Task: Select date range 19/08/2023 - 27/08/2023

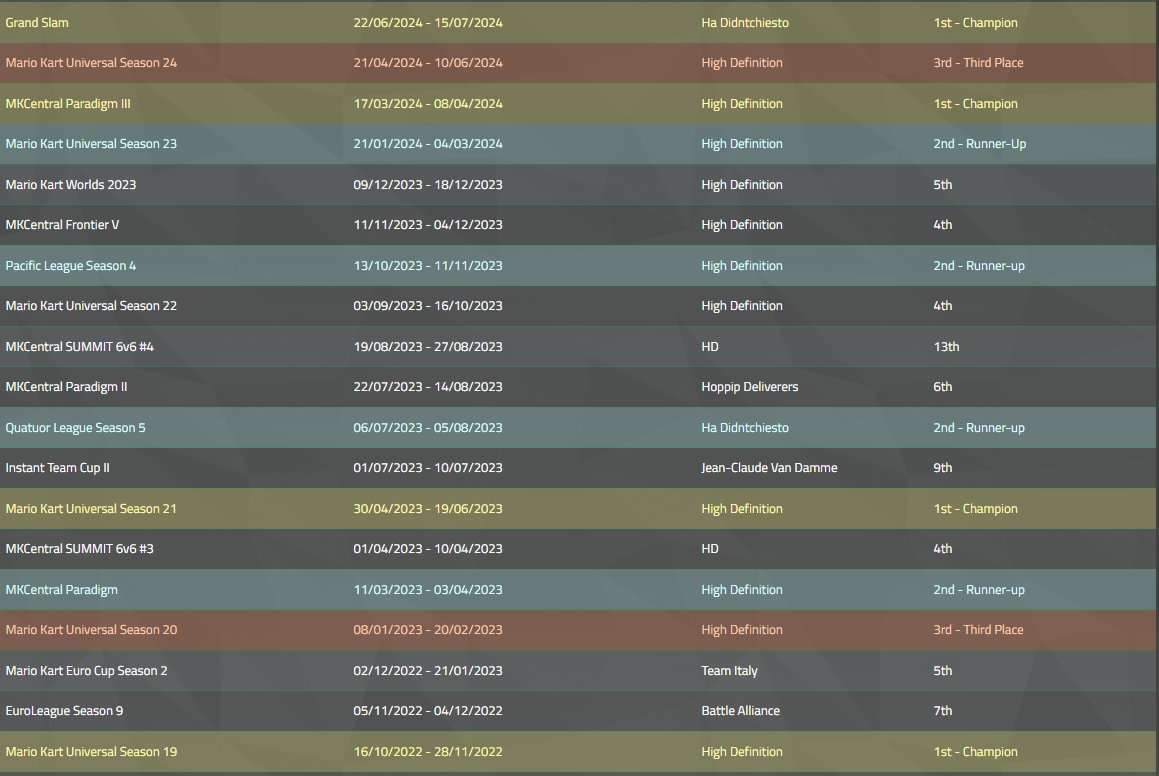Action: click(x=428, y=347)
